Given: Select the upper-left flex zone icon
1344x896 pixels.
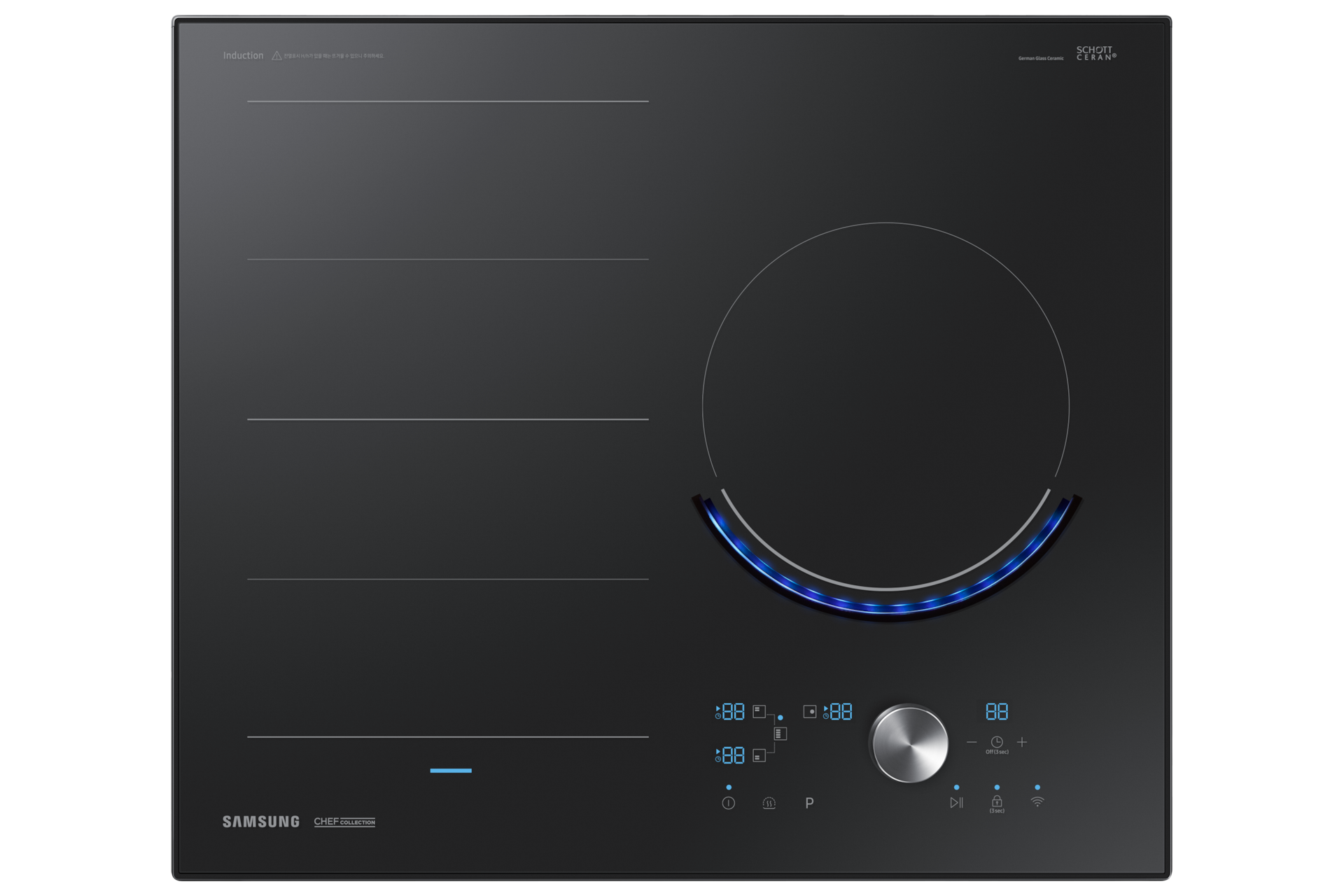Looking at the screenshot, I should point(759,712).
